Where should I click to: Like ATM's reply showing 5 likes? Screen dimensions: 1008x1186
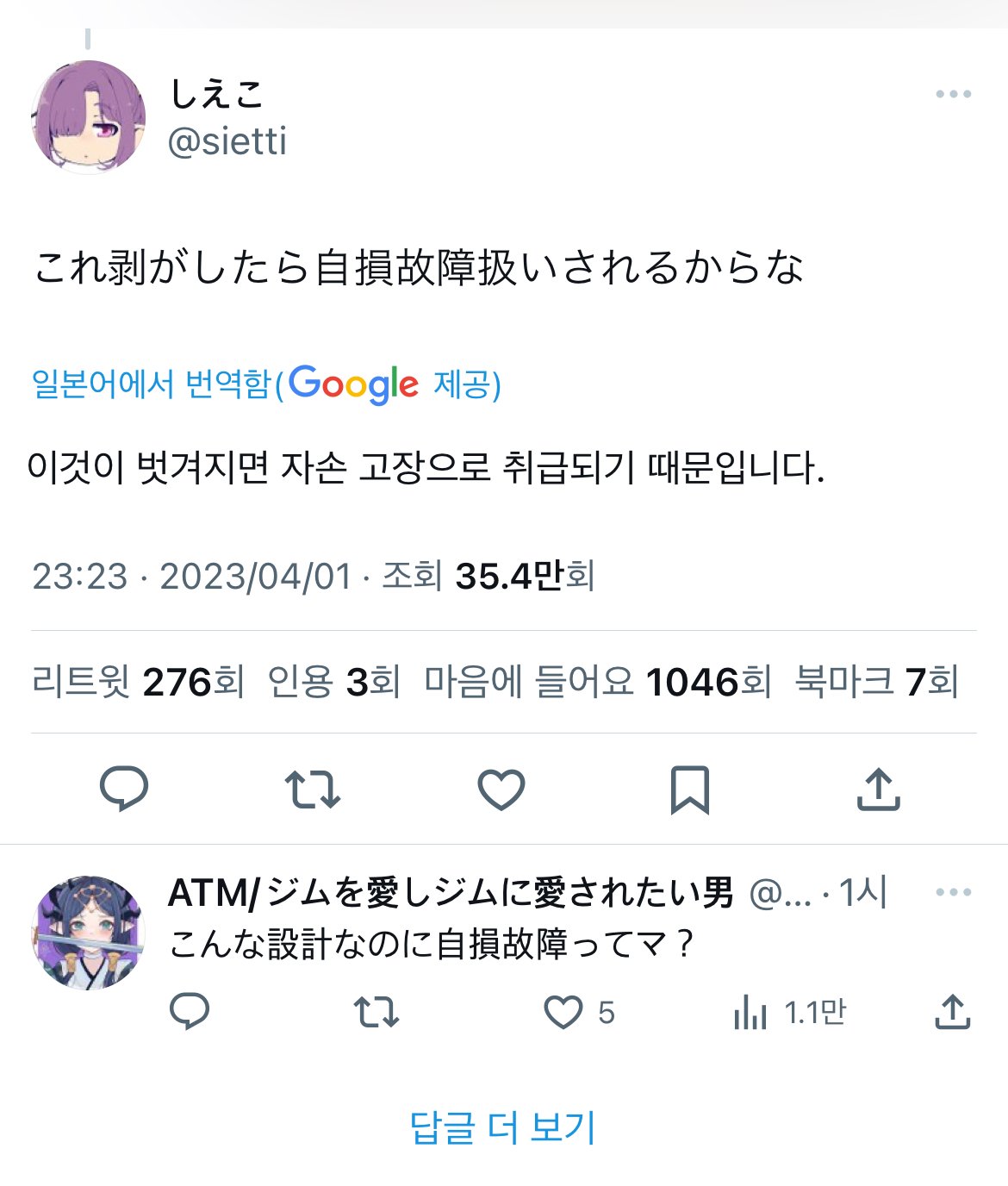(x=579, y=1012)
